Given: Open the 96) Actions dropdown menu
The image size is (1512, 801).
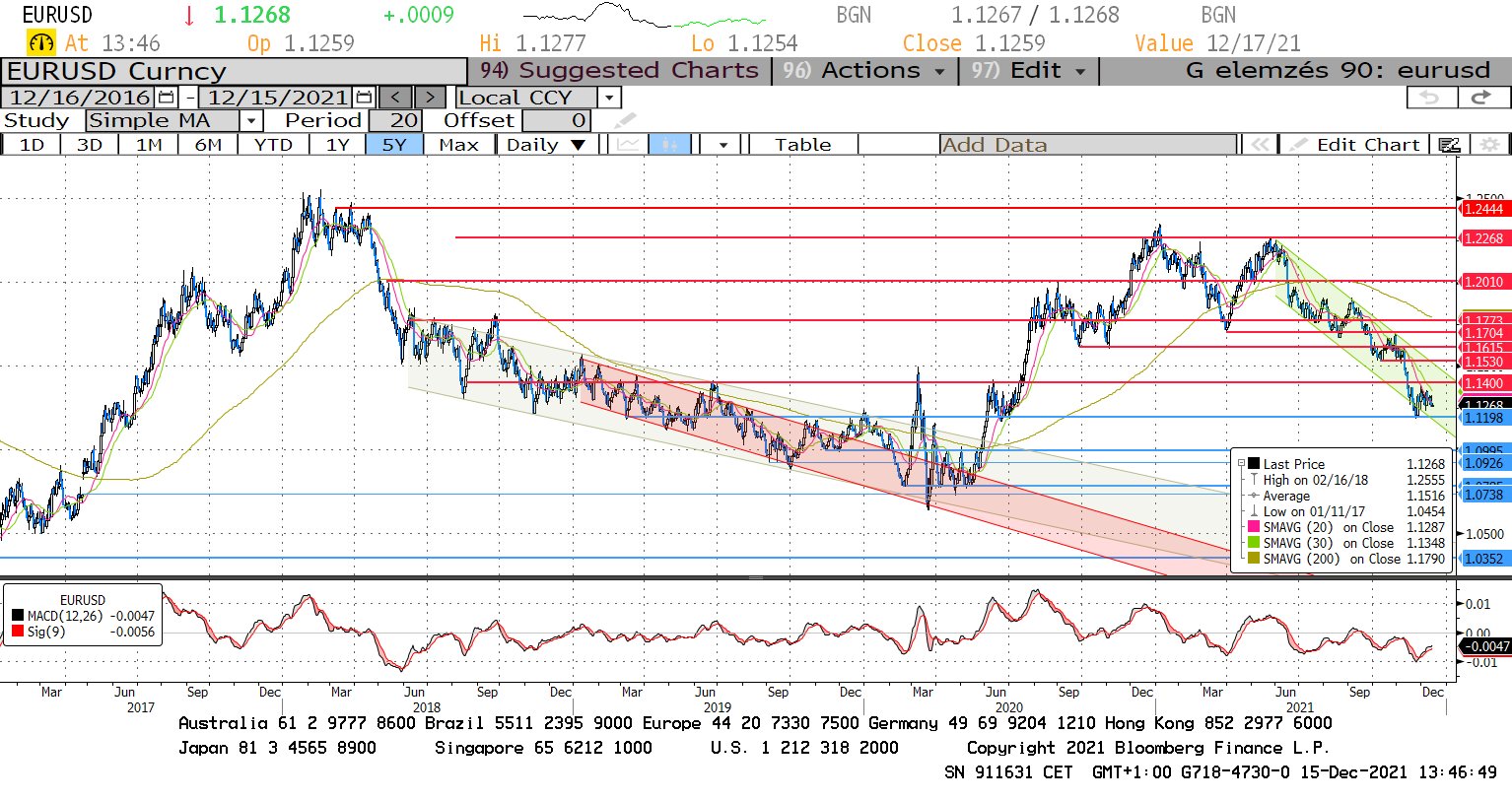Looking at the screenshot, I should [864, 71].
